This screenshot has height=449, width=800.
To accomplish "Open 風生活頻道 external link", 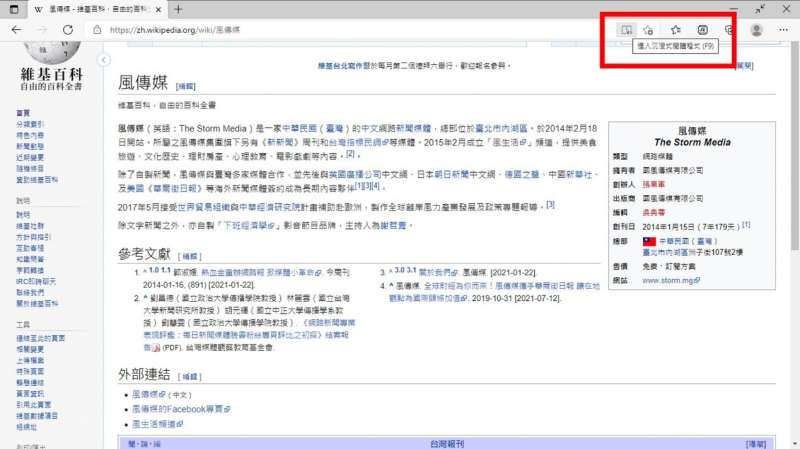I will (157, 424).
